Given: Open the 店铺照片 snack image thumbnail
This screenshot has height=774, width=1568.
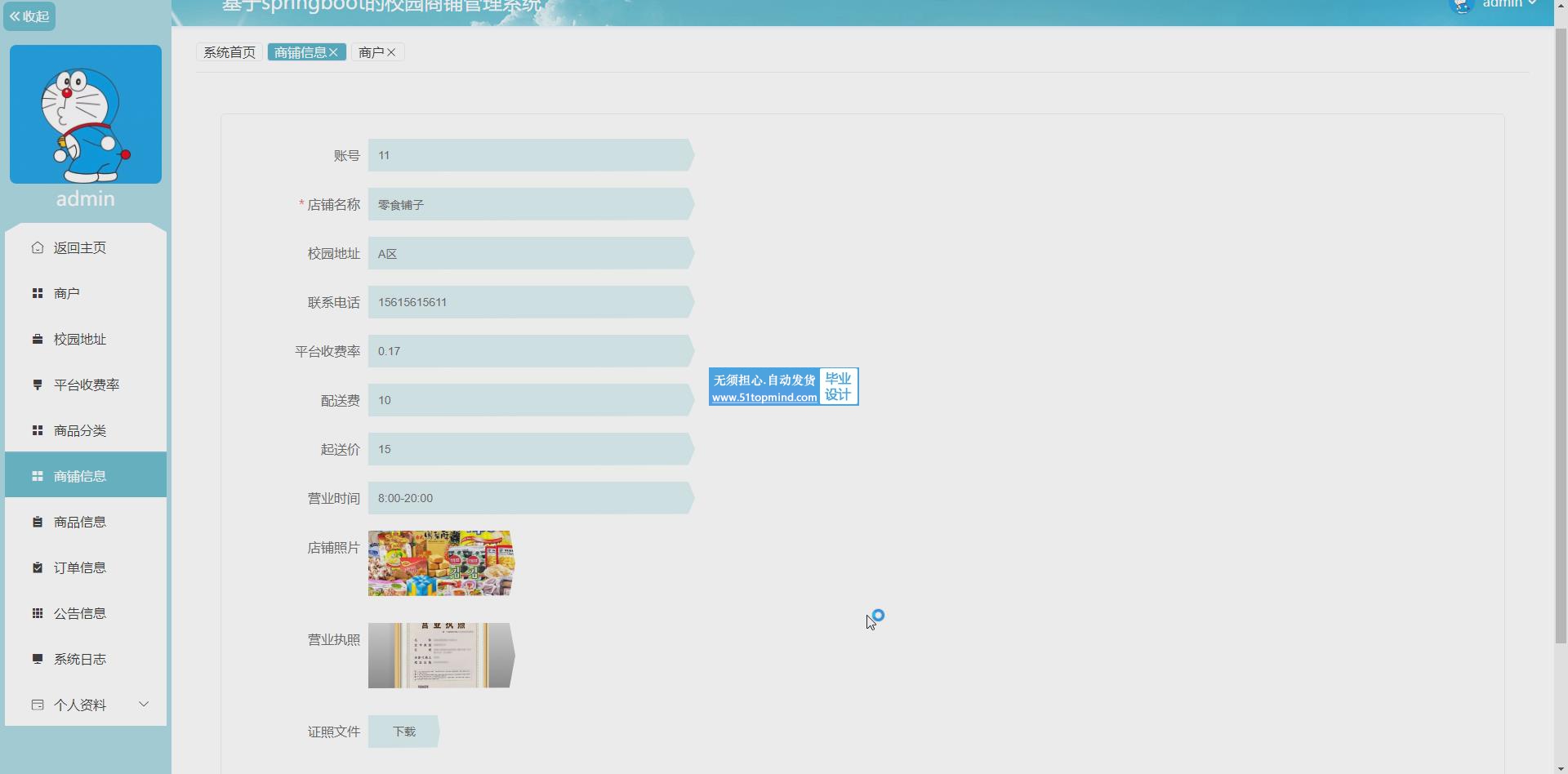Looking at the screenshot, I should [441, 563].
